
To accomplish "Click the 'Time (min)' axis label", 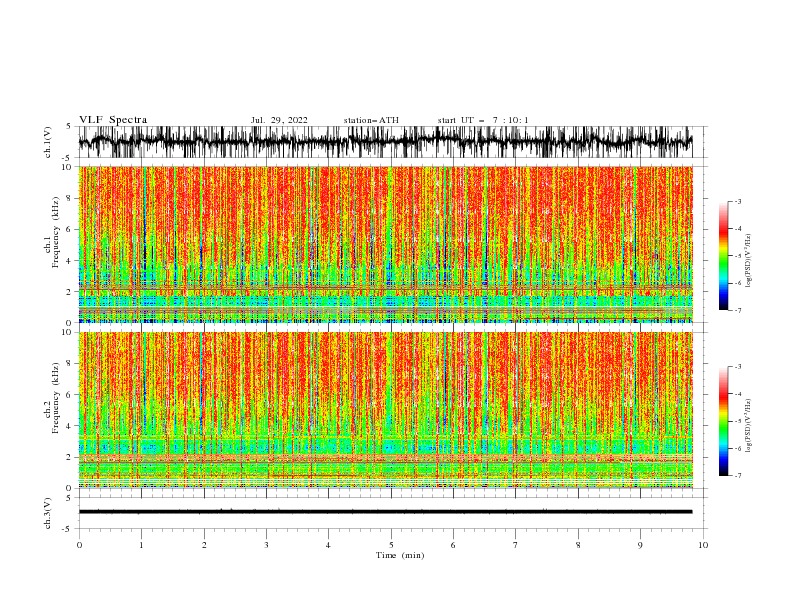I will [x=400, y=555].
